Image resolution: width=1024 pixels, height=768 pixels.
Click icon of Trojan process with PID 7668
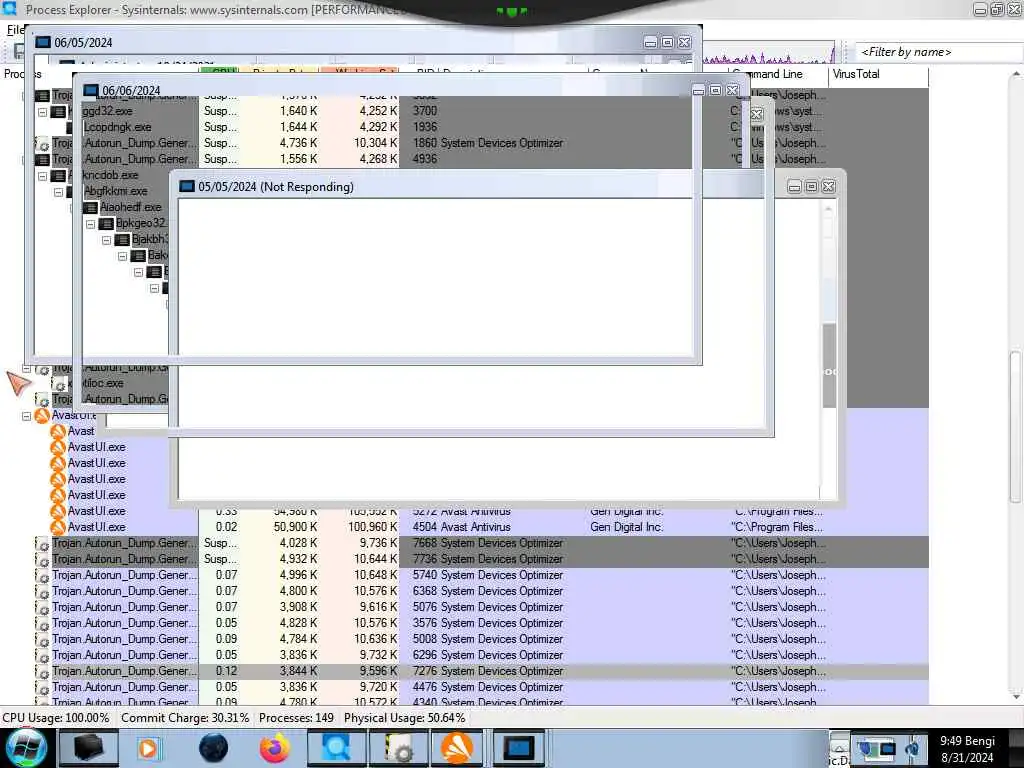tap(42, 544)
